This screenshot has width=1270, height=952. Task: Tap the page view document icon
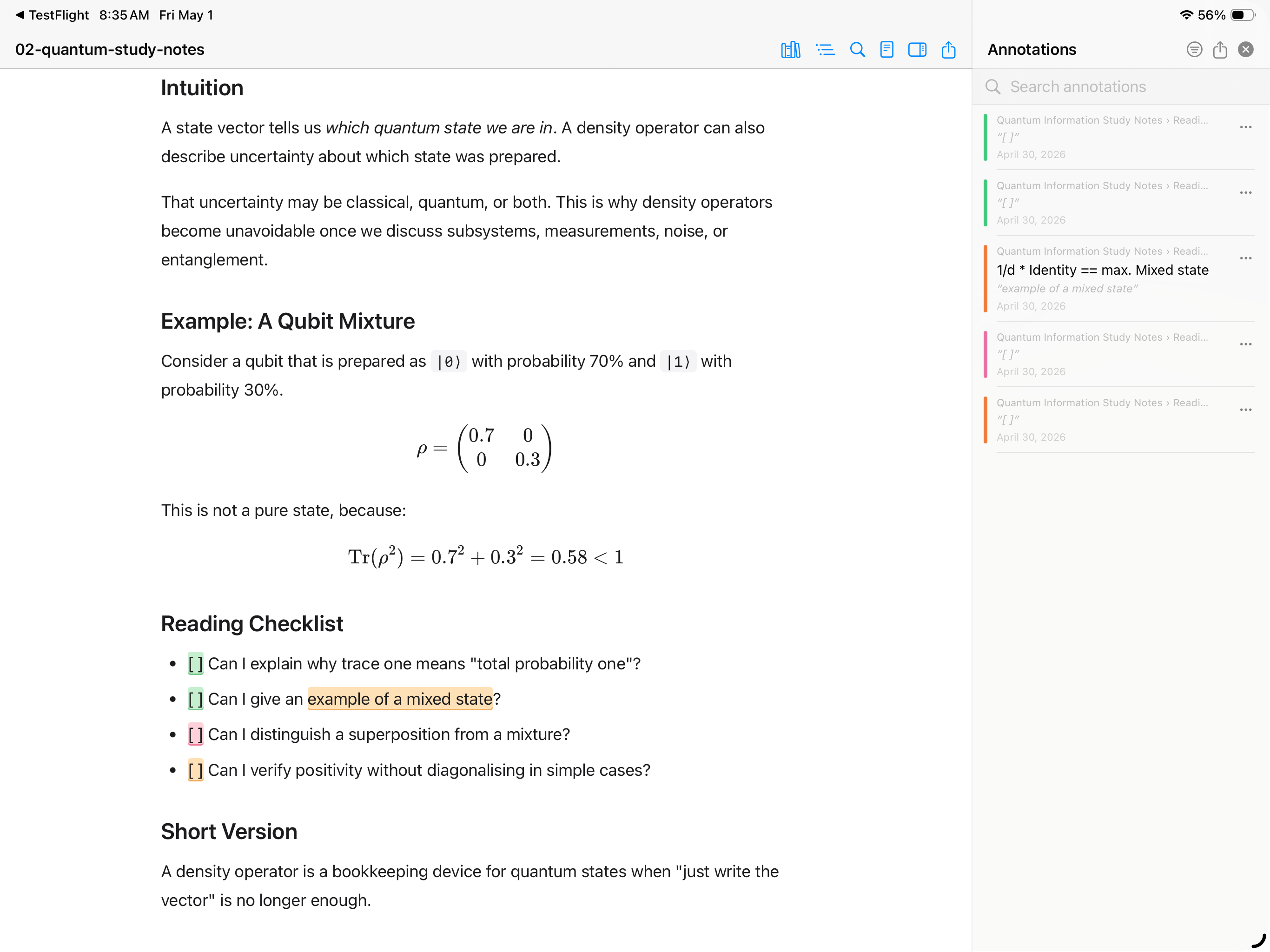886,50
